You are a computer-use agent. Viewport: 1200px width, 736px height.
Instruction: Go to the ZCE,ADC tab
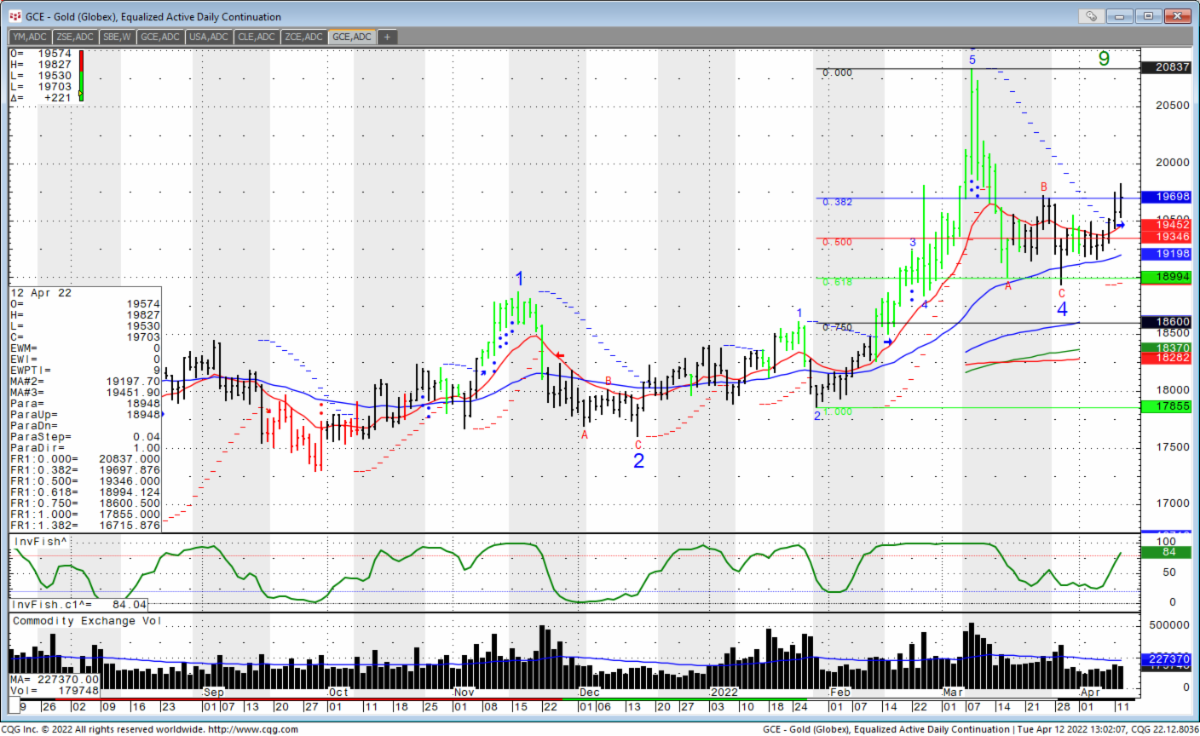303,37
